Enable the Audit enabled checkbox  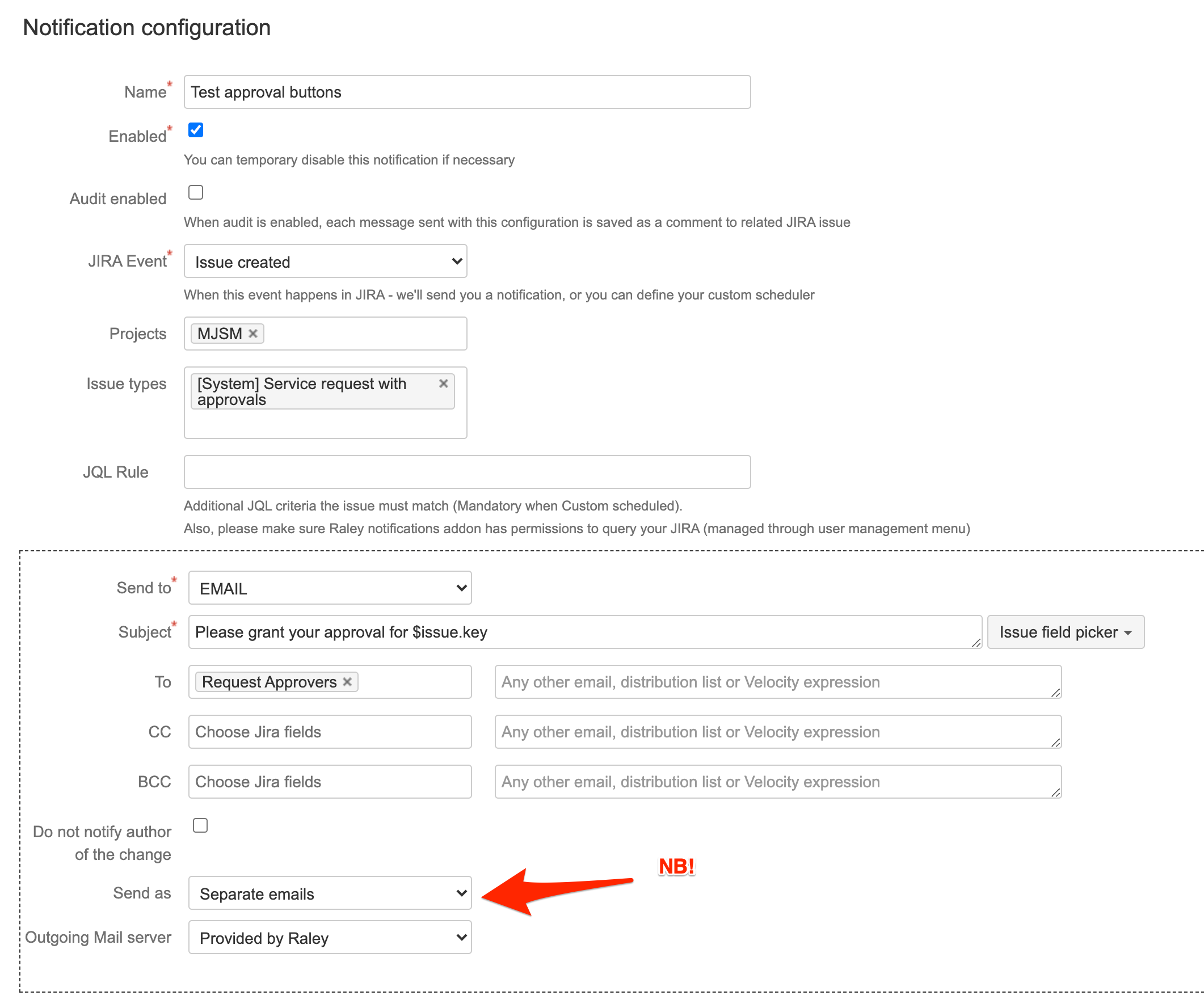tap(196, 192)
